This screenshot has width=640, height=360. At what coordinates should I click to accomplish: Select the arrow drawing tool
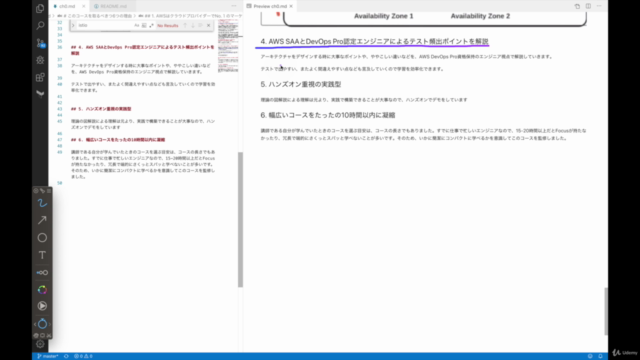pyautogui.click(x=42, y=220)
